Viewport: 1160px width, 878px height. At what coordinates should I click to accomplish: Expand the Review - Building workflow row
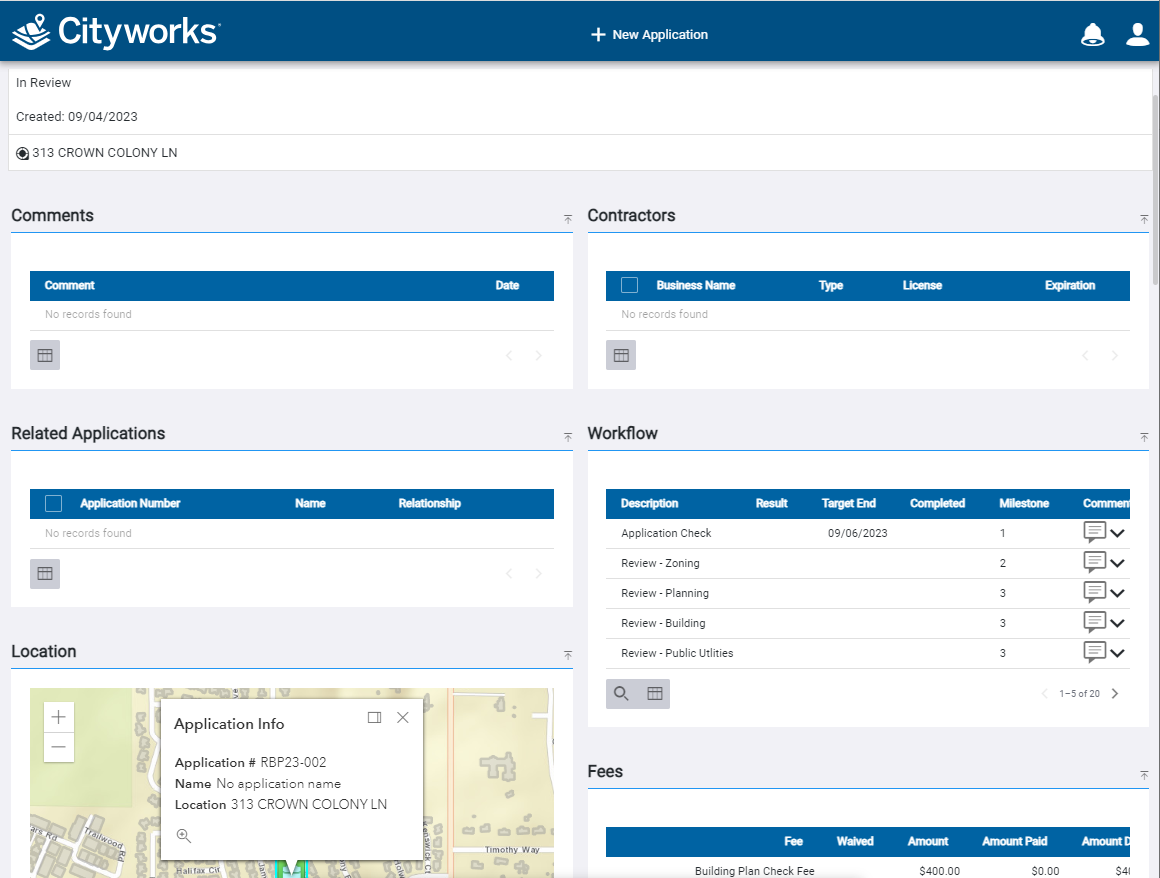click(1117, 623)
